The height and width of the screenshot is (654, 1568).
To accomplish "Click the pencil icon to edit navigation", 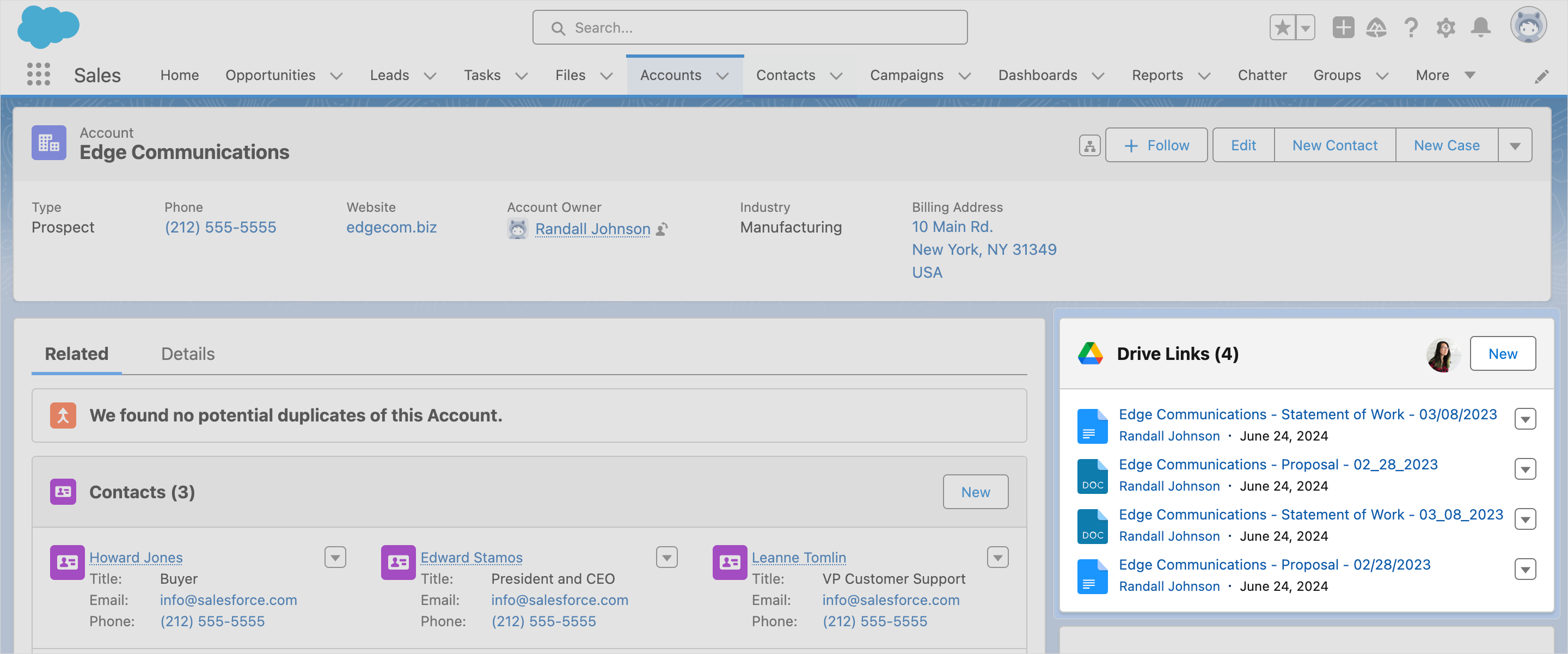I will pyautogui.click(x=1541, y=76).
